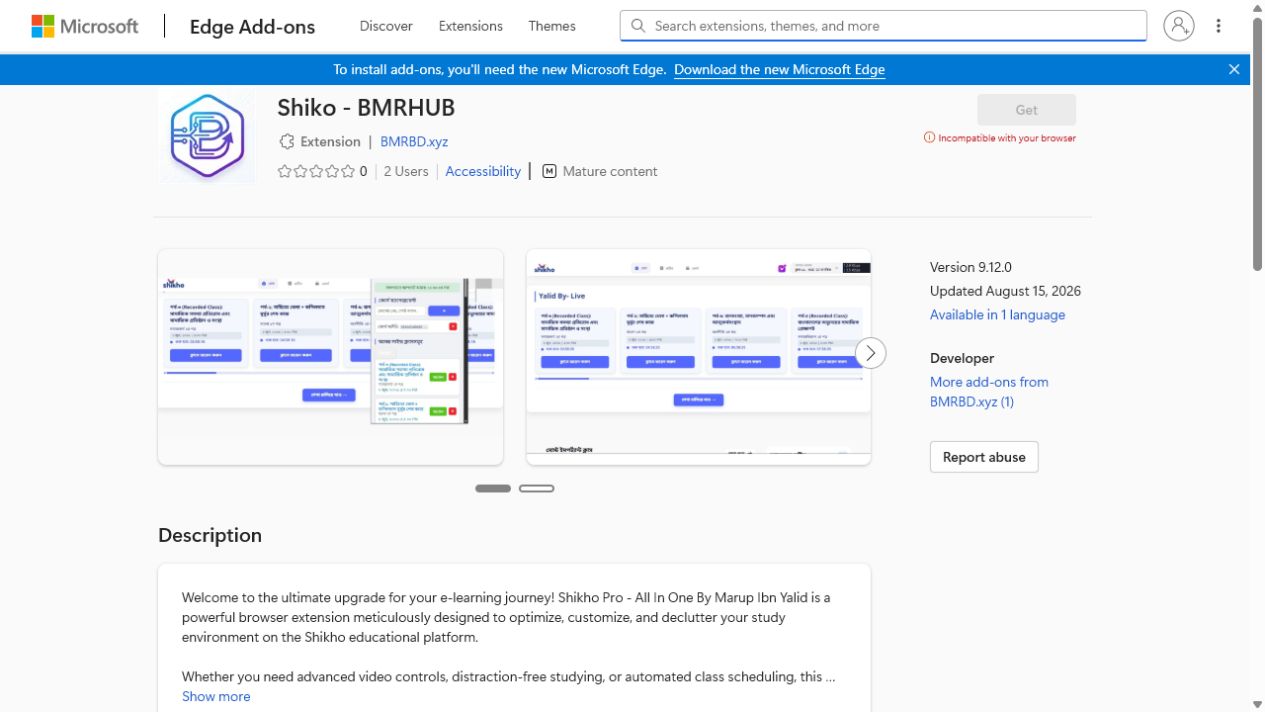This screenshot has height=712, width=1265.
Task: Focus the search extensions input field
Action: click(883, 26)
